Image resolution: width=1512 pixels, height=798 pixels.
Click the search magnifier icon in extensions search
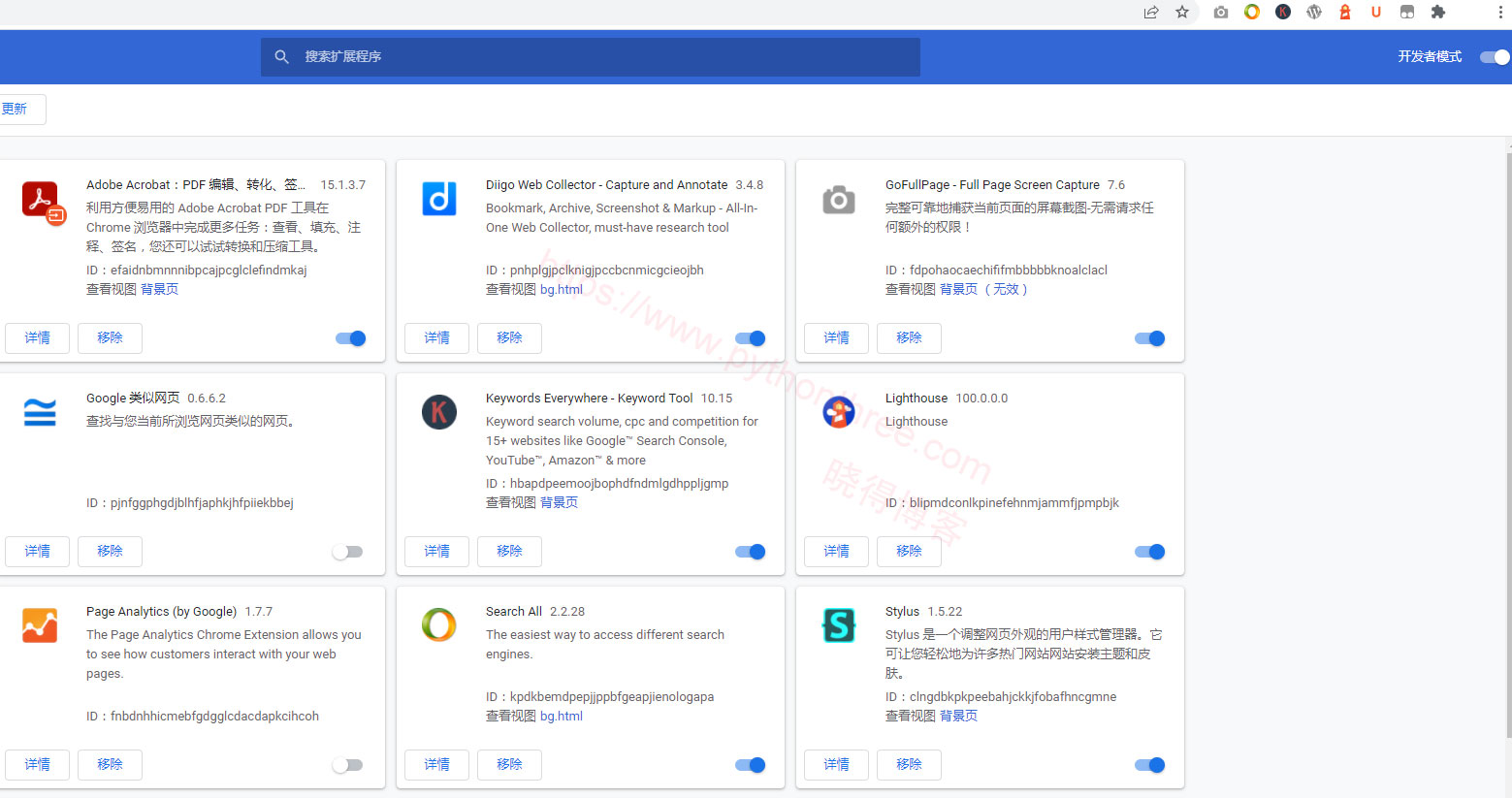(x=282, y=57)
